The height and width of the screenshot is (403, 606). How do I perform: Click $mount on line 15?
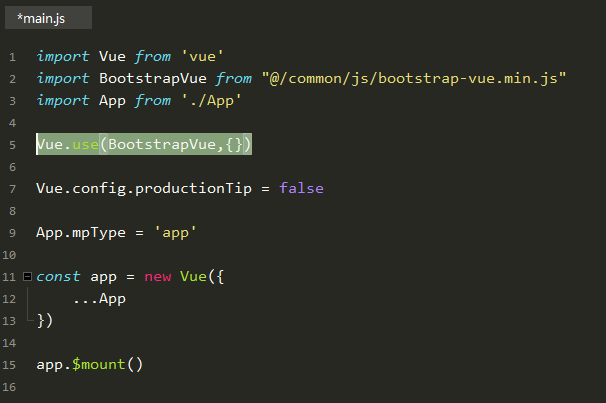tap(99, 364)
